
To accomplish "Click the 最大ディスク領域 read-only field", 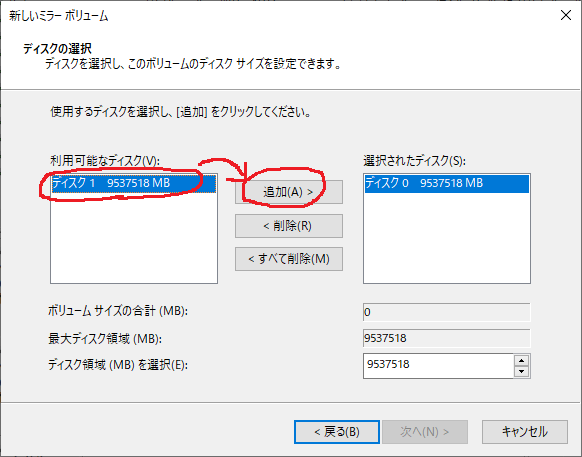I will (447, 338).
